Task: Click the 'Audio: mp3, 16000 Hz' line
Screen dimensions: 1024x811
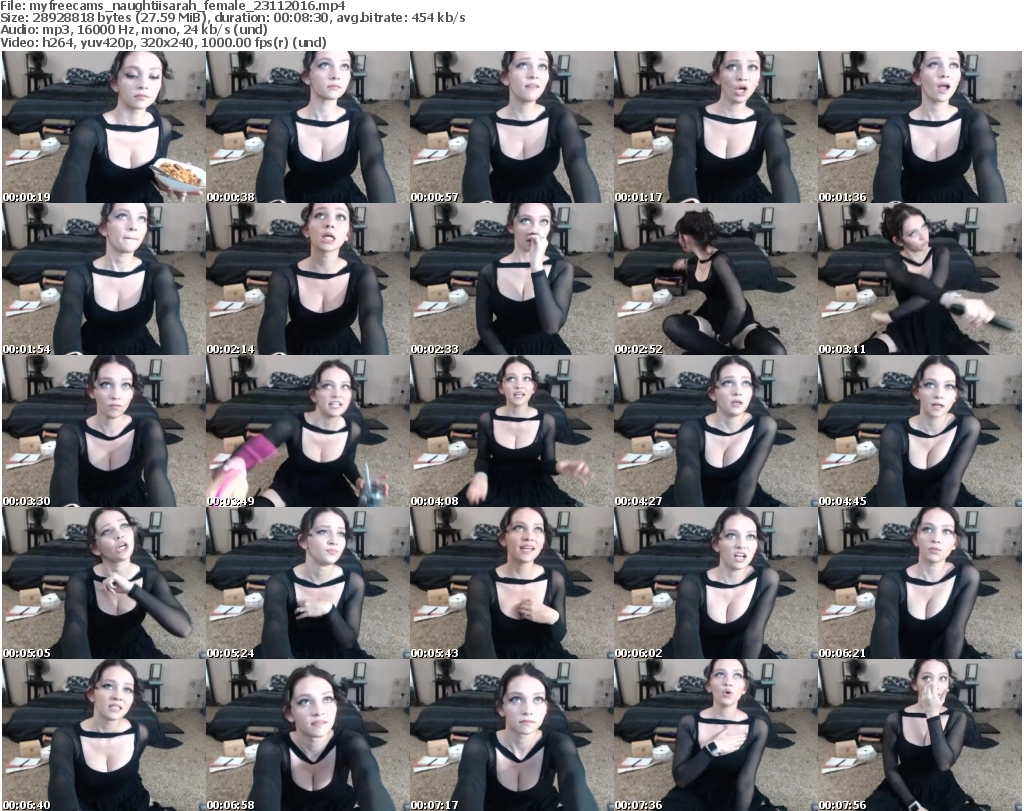Action: [134, 30]
